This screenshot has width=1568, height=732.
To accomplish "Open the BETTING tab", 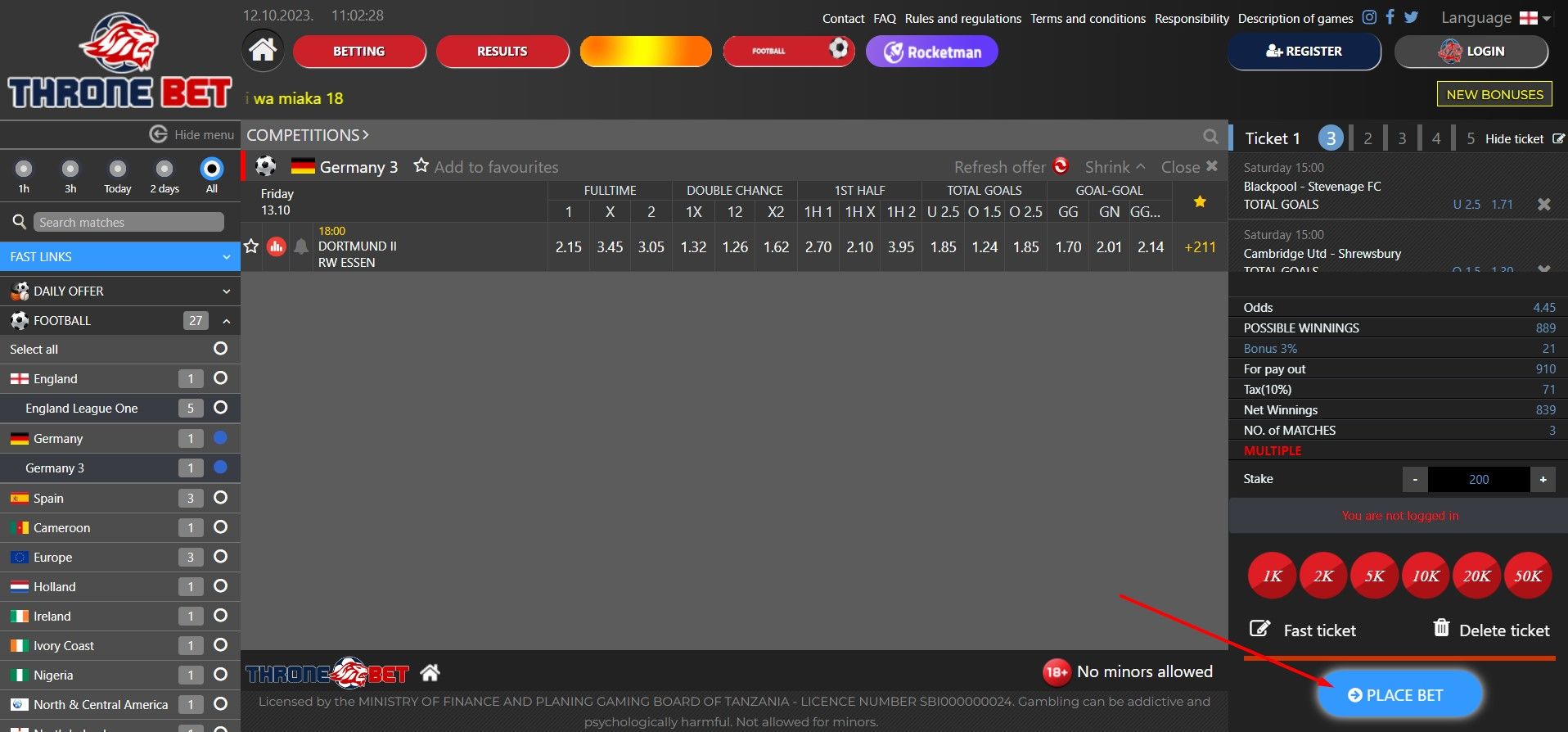I will 359,51.
